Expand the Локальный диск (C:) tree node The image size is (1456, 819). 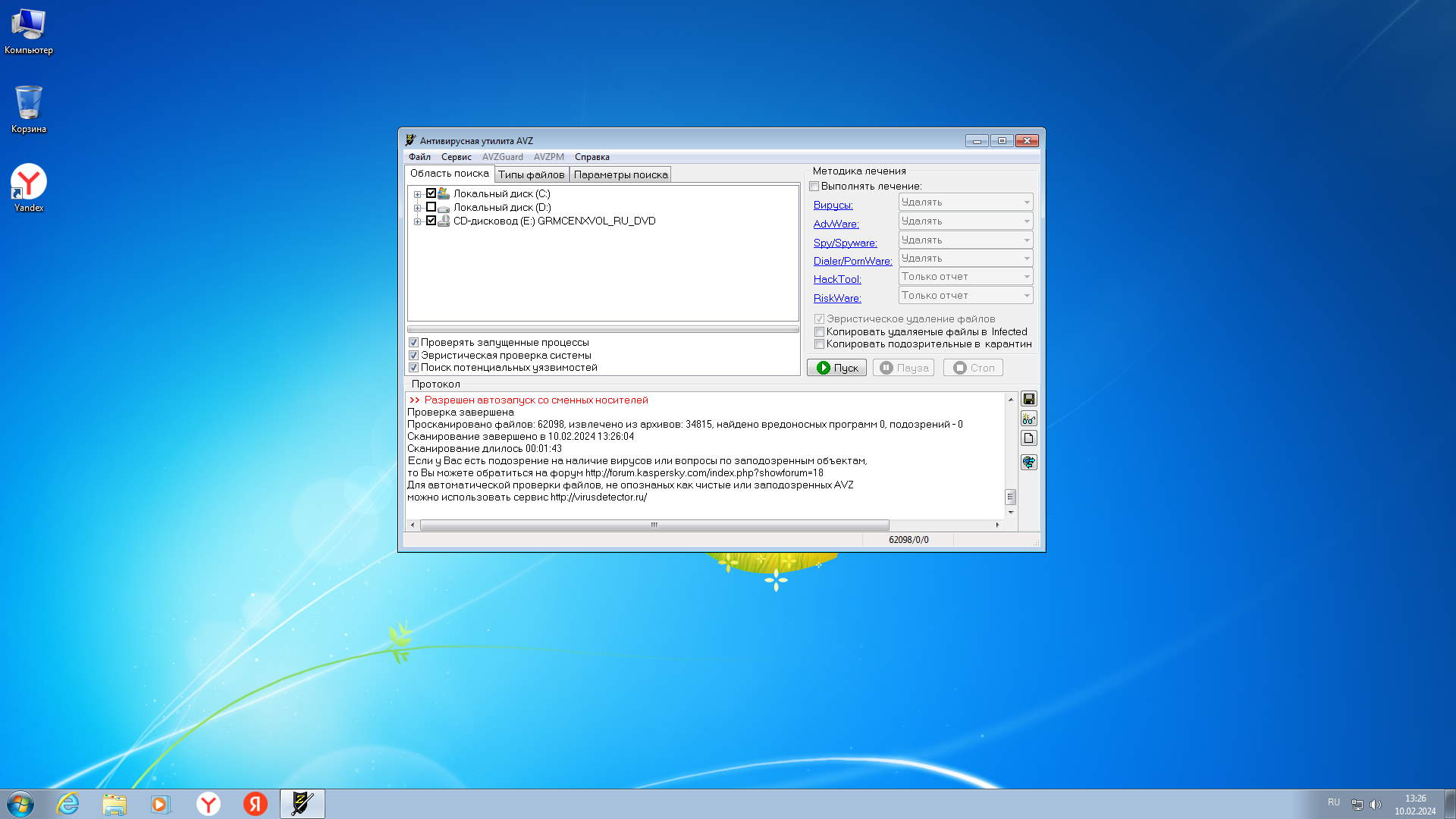[417, 194]
